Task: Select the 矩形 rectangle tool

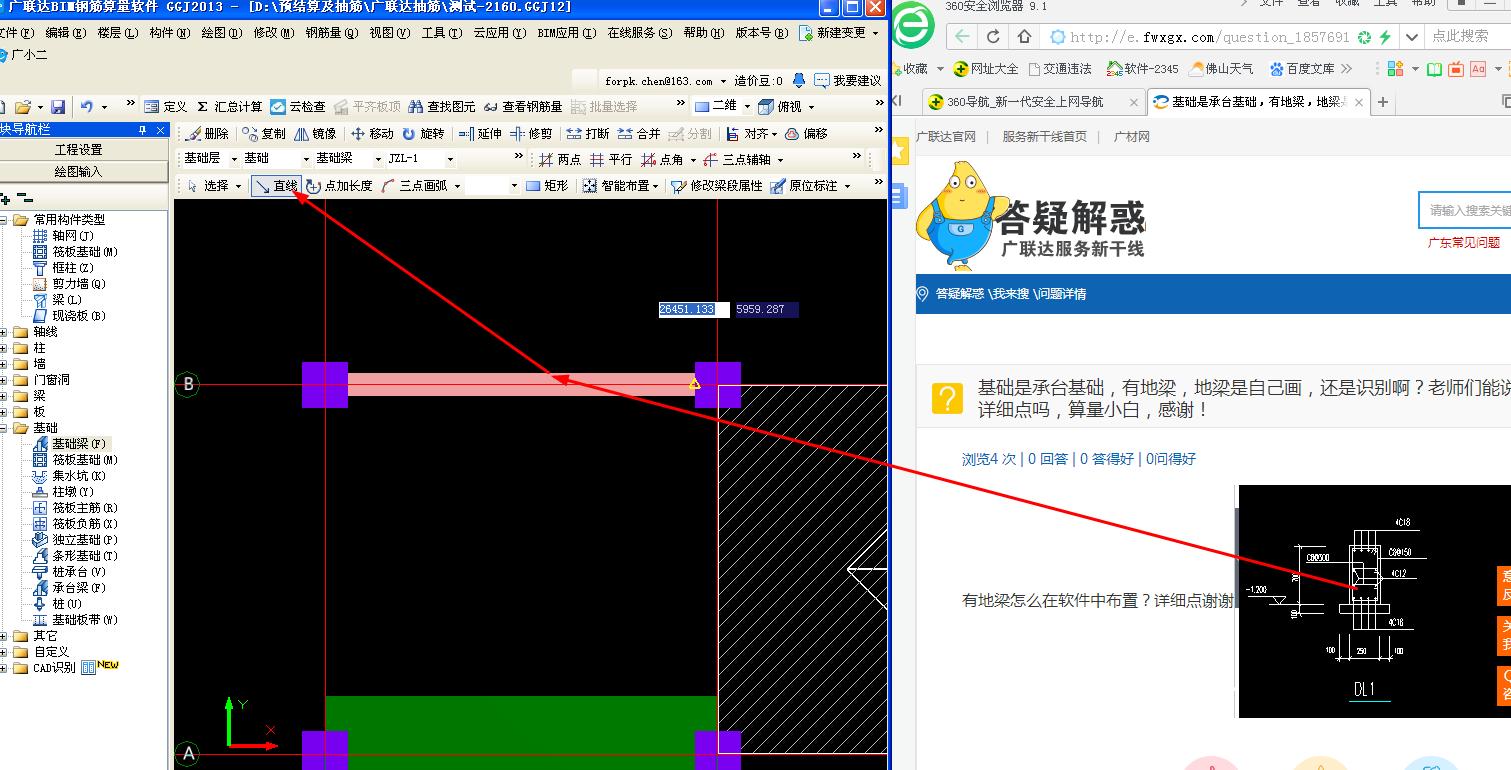Action: click(x=547, y=186)
